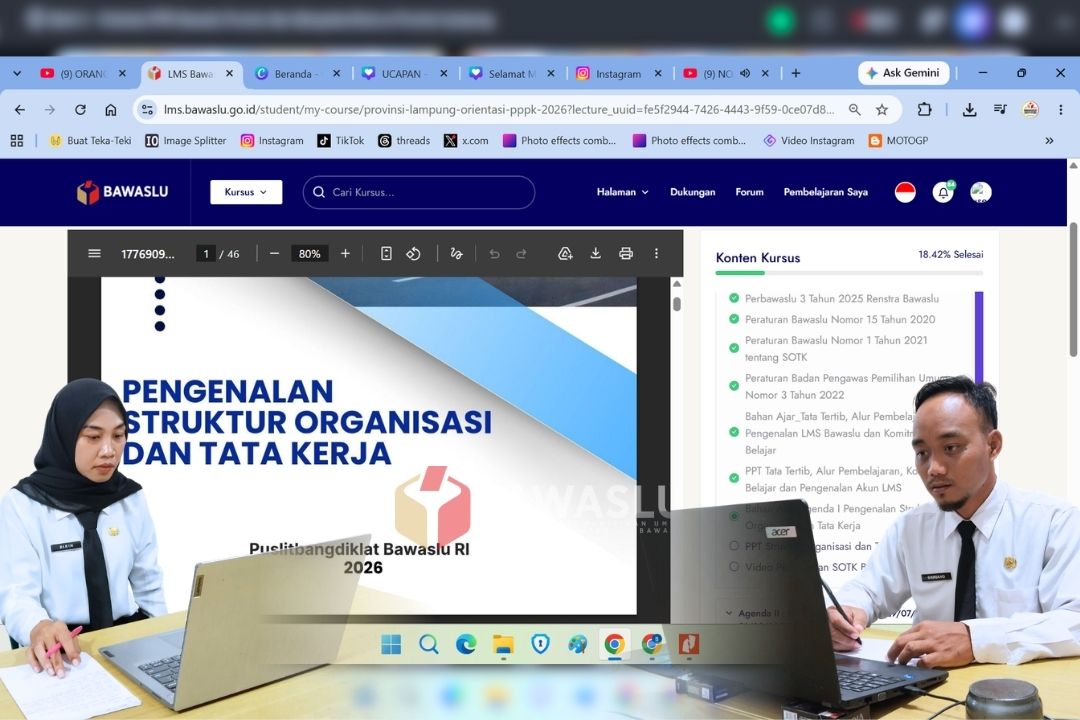
Task: Expand the Agenda II section
Action: pos(729,613)
